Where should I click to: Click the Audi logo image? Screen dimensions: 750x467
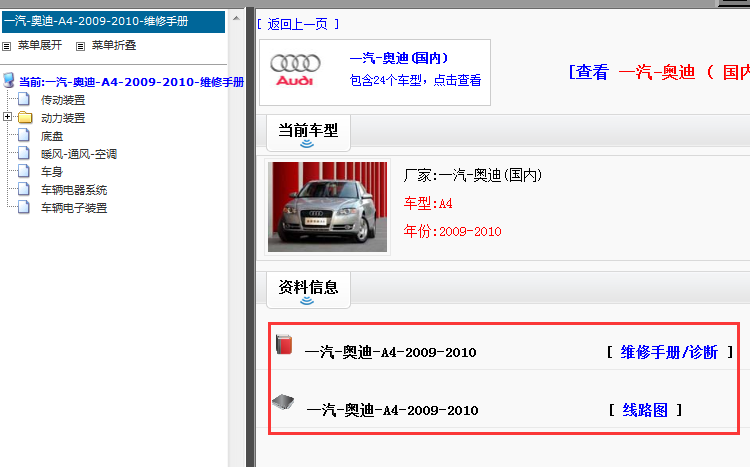click(295, 70)
